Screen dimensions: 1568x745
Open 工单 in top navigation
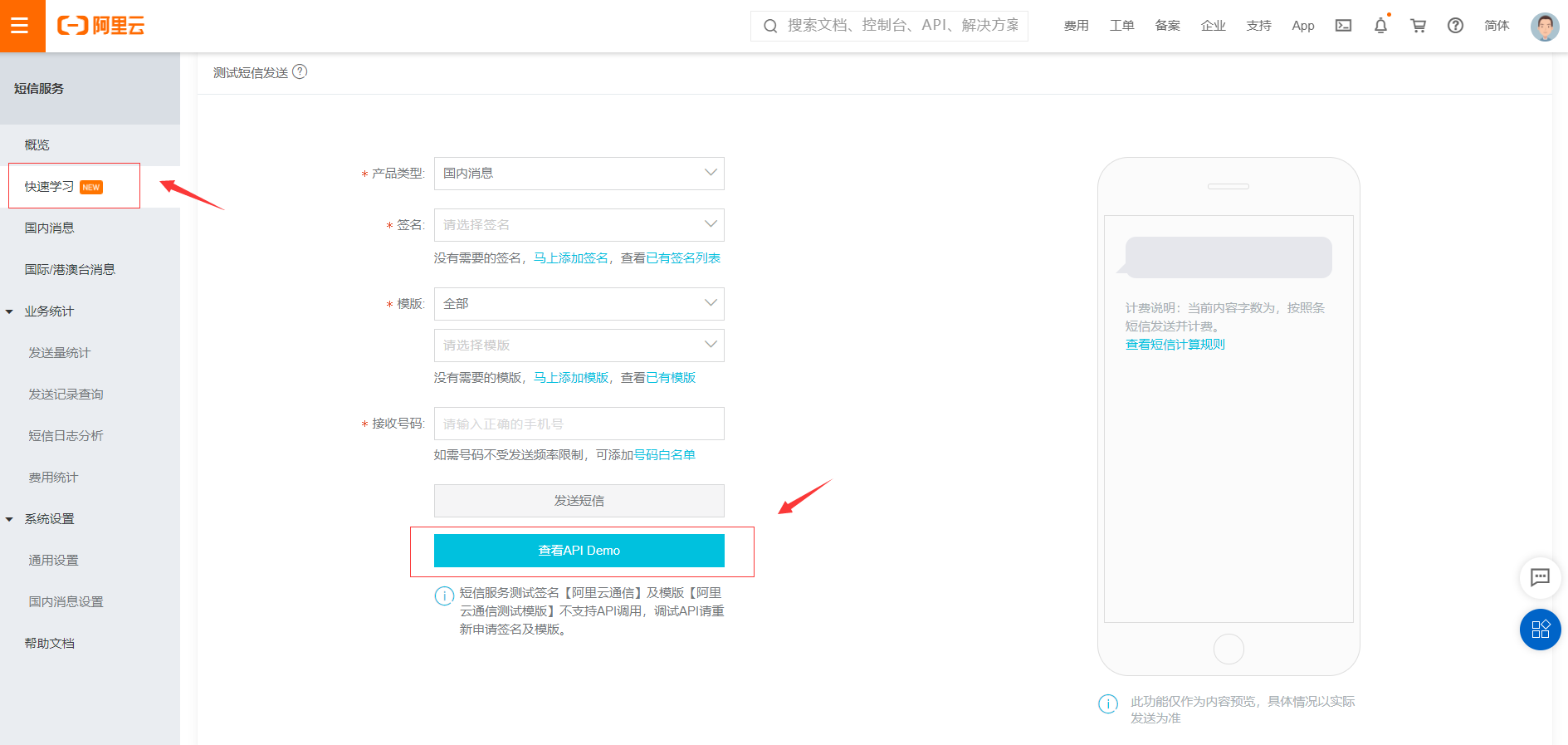tap(1121, 26)
